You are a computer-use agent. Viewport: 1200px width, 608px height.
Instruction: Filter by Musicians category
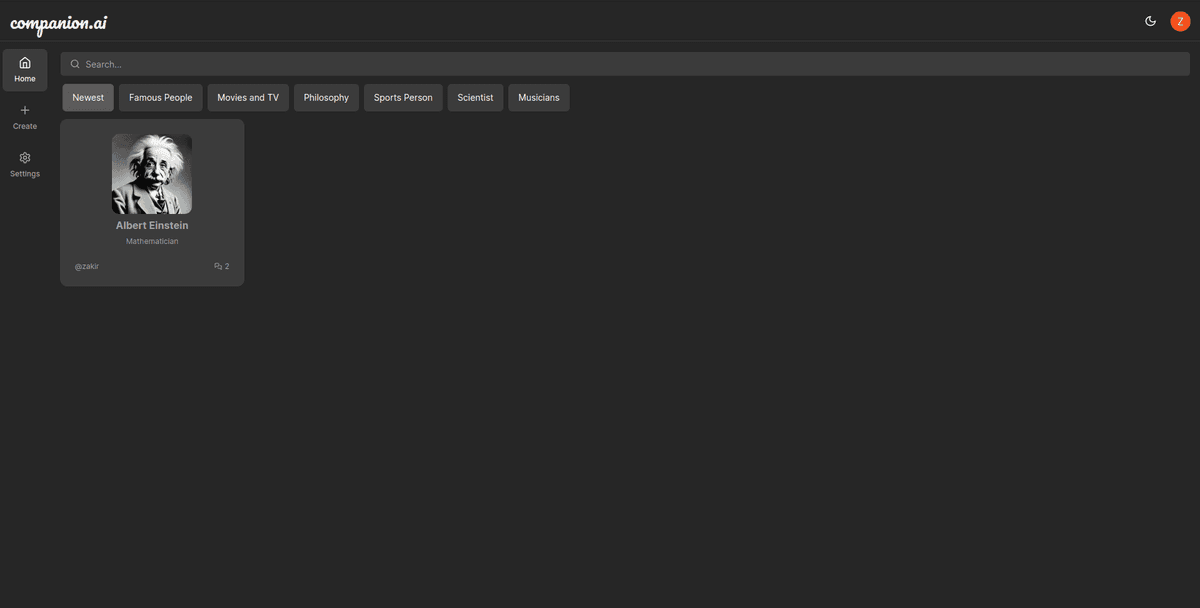coord(539,98)
